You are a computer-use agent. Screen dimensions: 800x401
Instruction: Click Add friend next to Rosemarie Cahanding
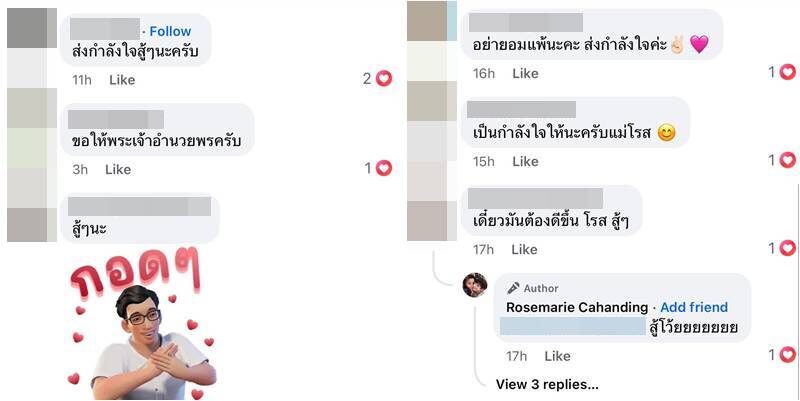pyautogui.click(x=694, y=308)
